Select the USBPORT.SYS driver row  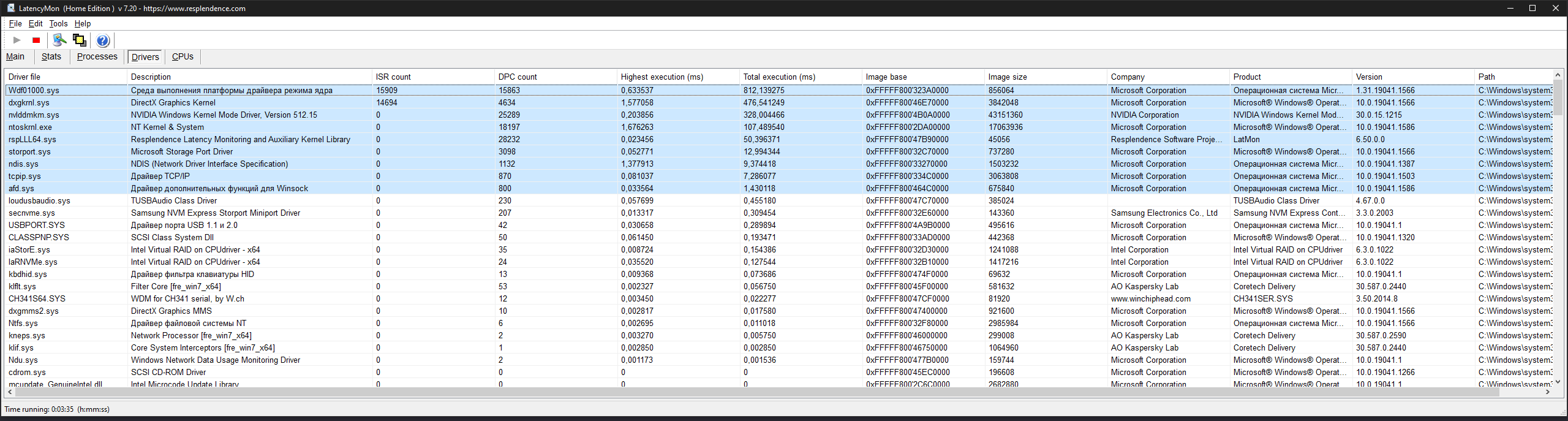[x=778, y=225]
